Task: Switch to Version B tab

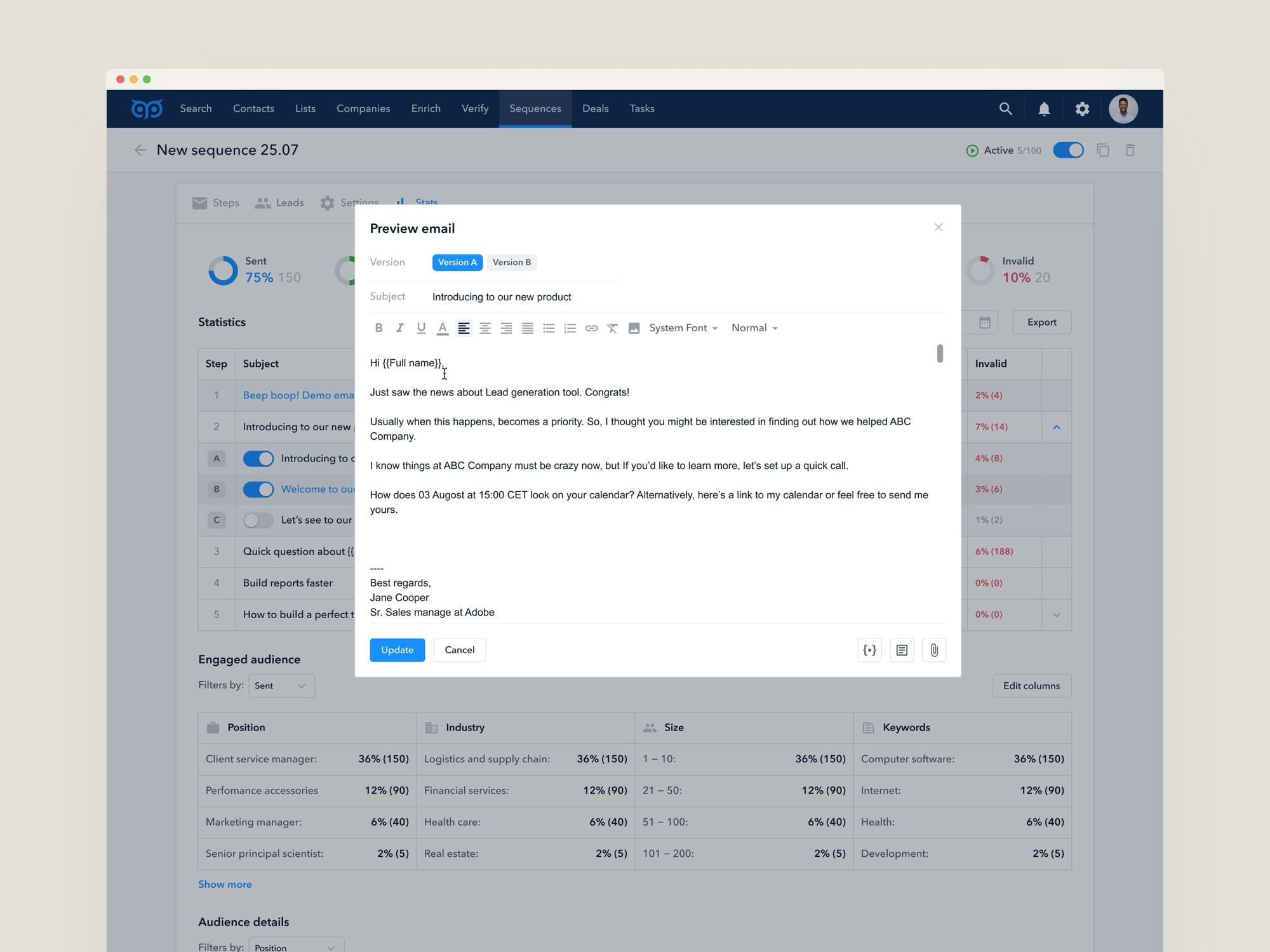Action: 512,262
